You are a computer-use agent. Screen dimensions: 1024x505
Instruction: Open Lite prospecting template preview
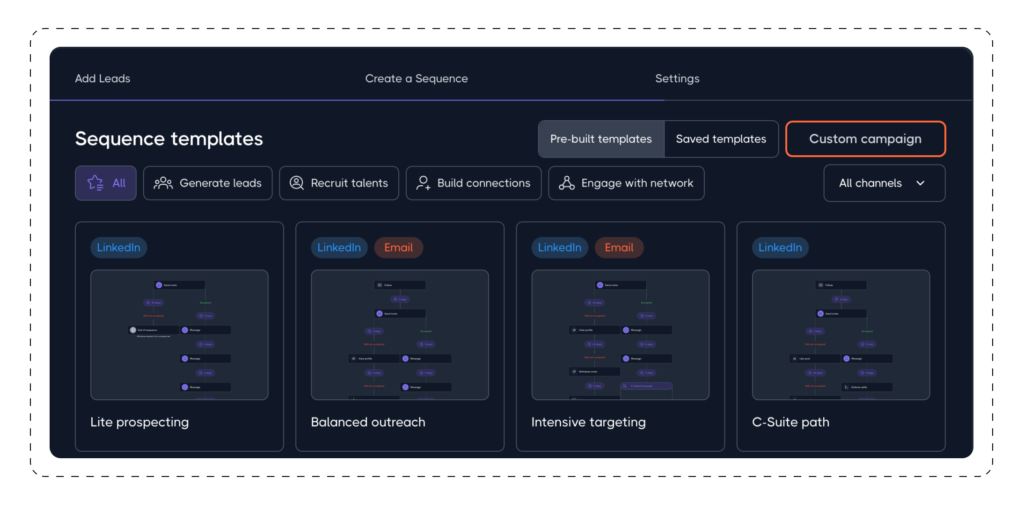tap(179, 334)
